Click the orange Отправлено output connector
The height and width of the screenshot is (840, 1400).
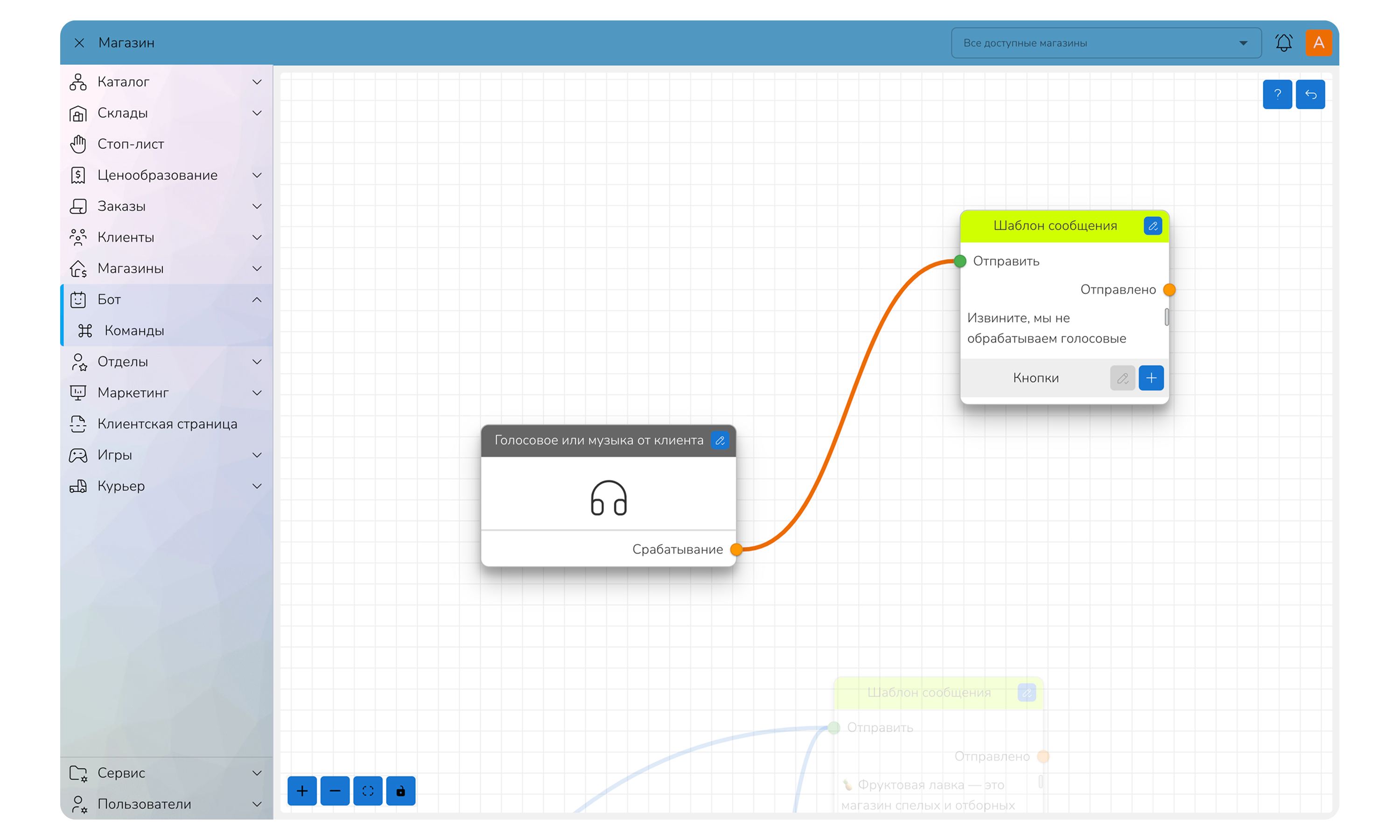[x=1169, y=290]
